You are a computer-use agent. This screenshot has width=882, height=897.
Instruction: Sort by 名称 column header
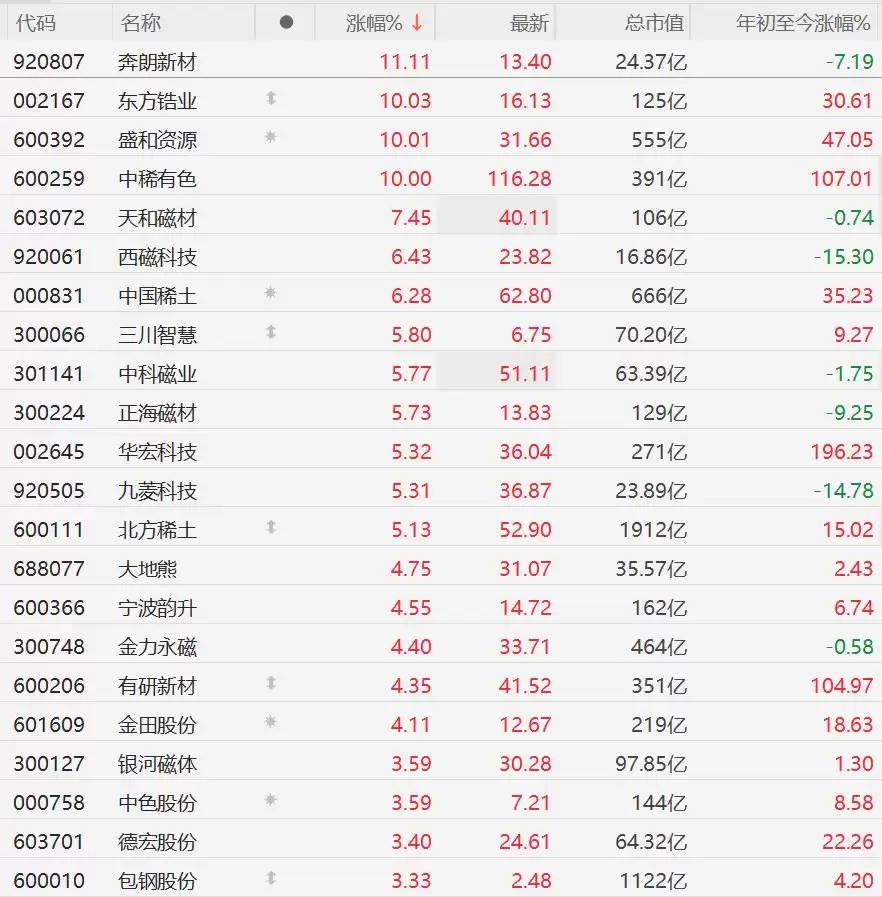point(141,23)
